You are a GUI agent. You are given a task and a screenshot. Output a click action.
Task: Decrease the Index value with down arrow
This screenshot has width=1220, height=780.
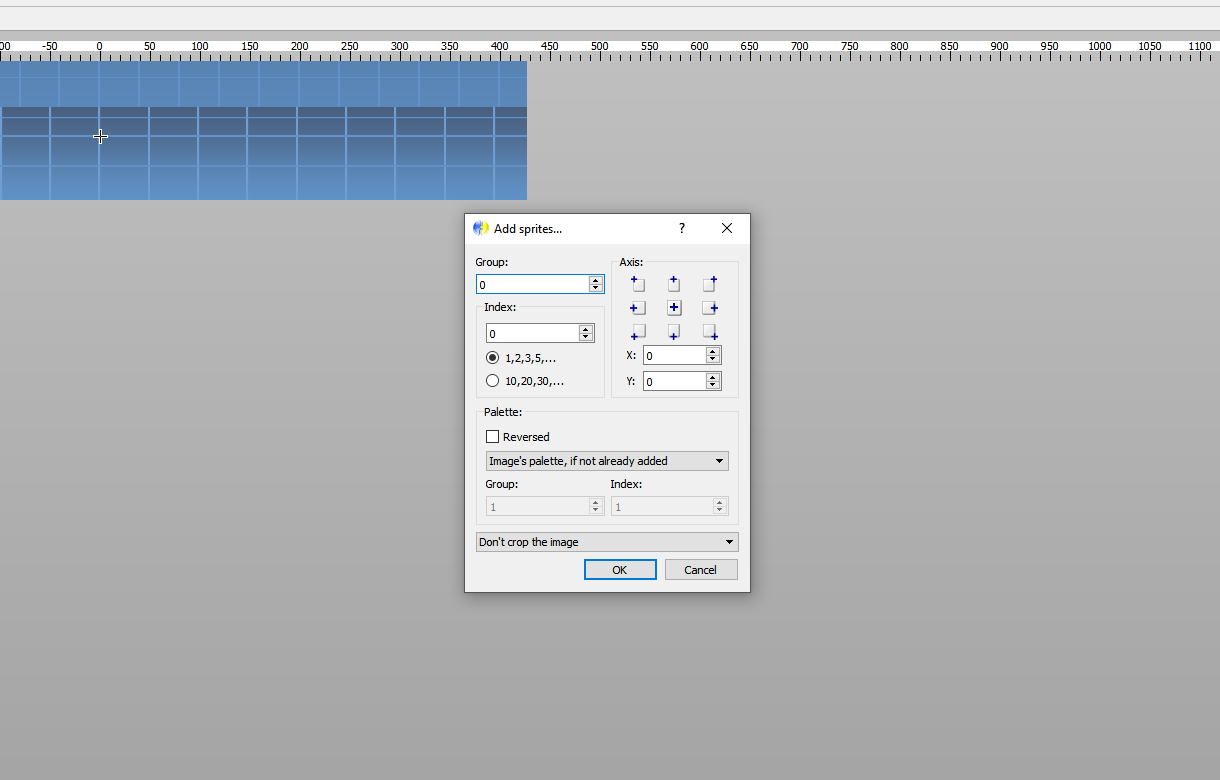[586, 337]
